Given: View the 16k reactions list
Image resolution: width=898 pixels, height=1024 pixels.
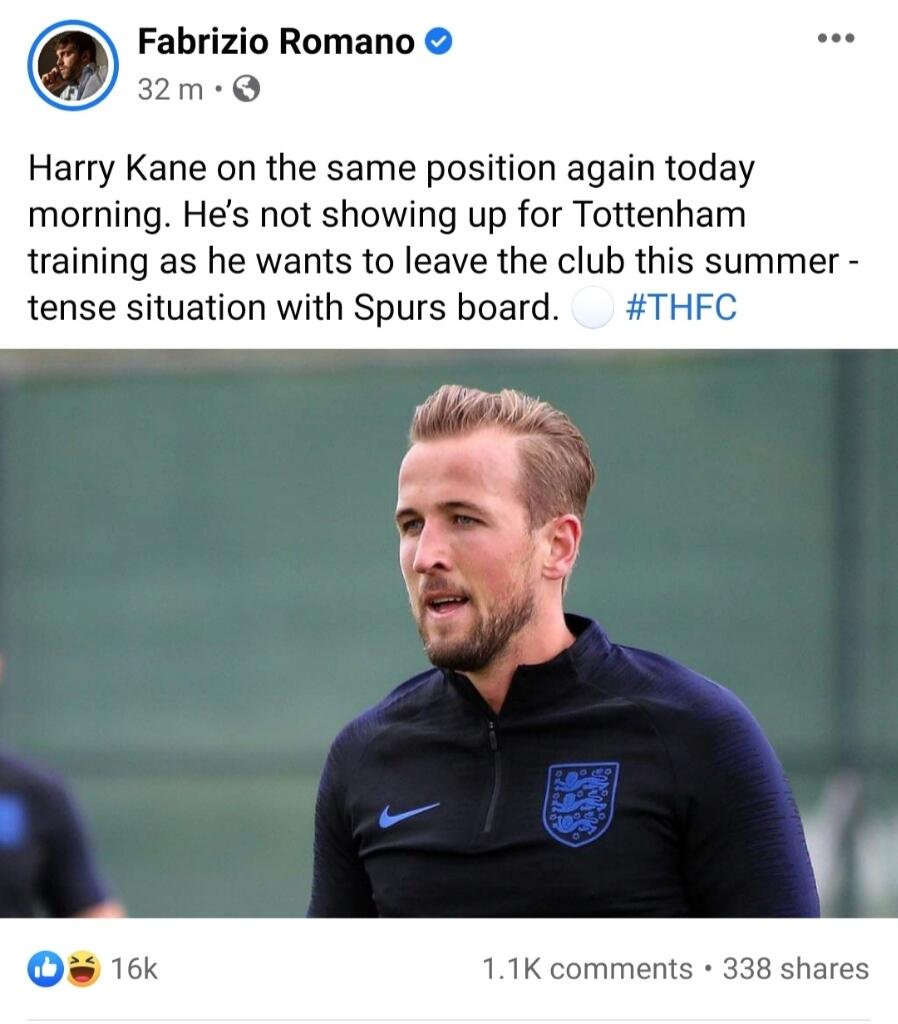Looking at the screenshot, I should [134, 968].
